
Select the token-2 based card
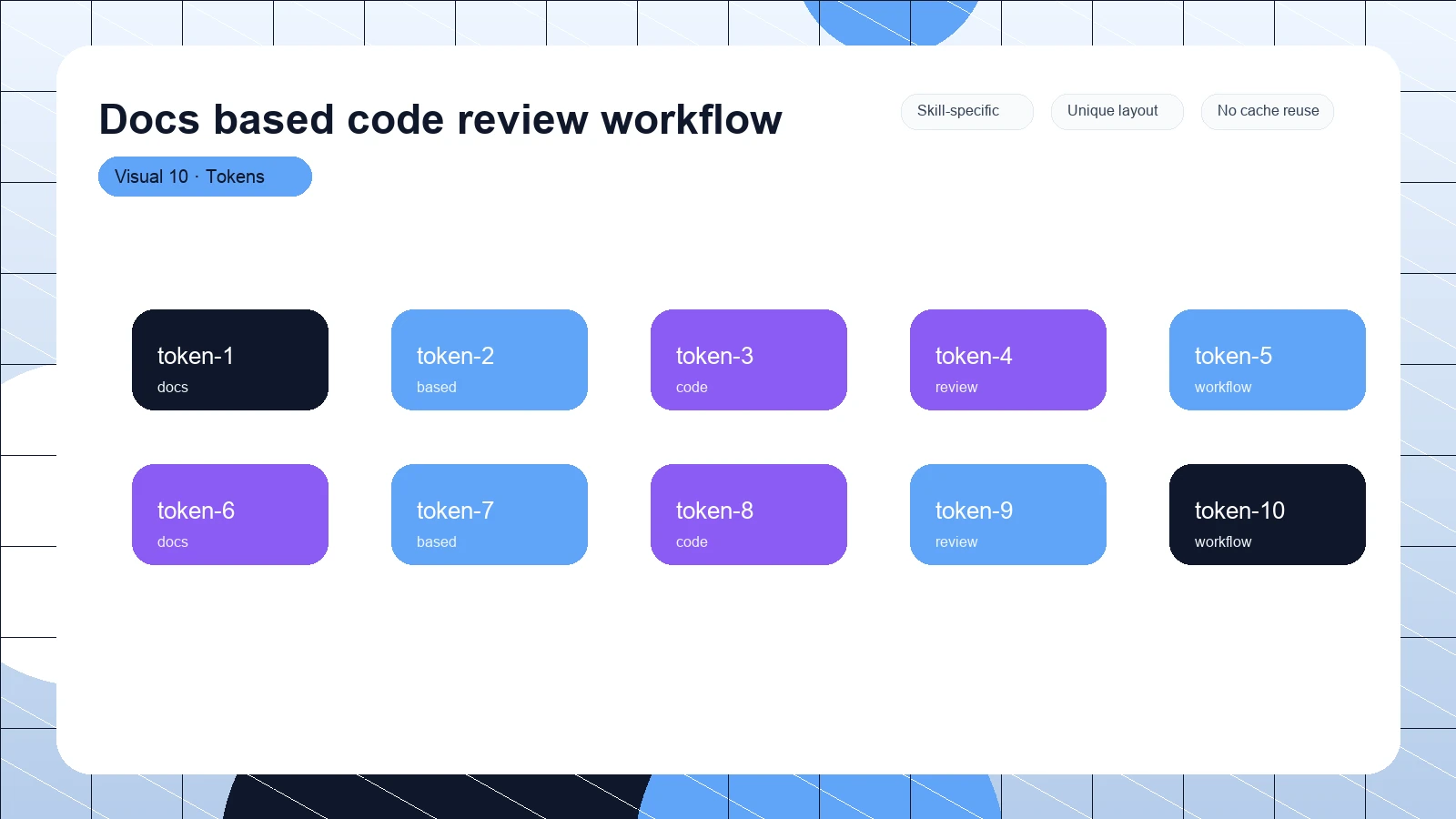coord(490,359)
